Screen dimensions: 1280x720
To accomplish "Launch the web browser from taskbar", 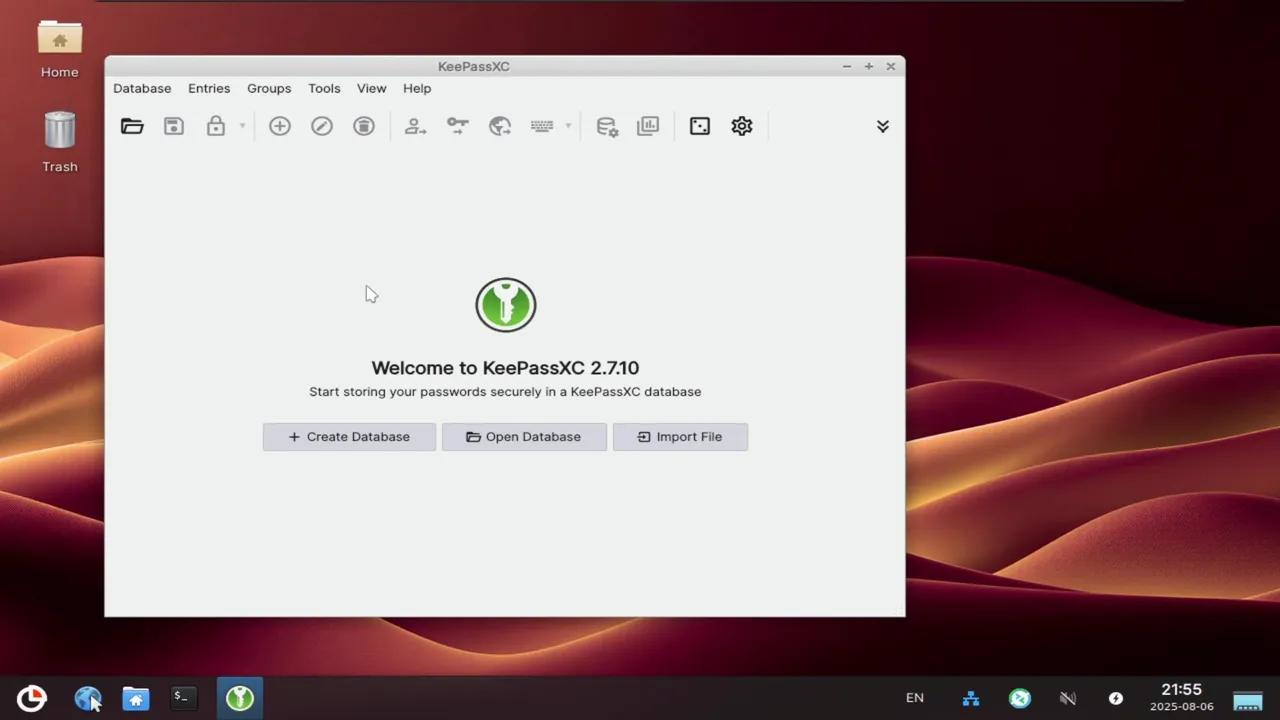I will (x=88, y=698).
